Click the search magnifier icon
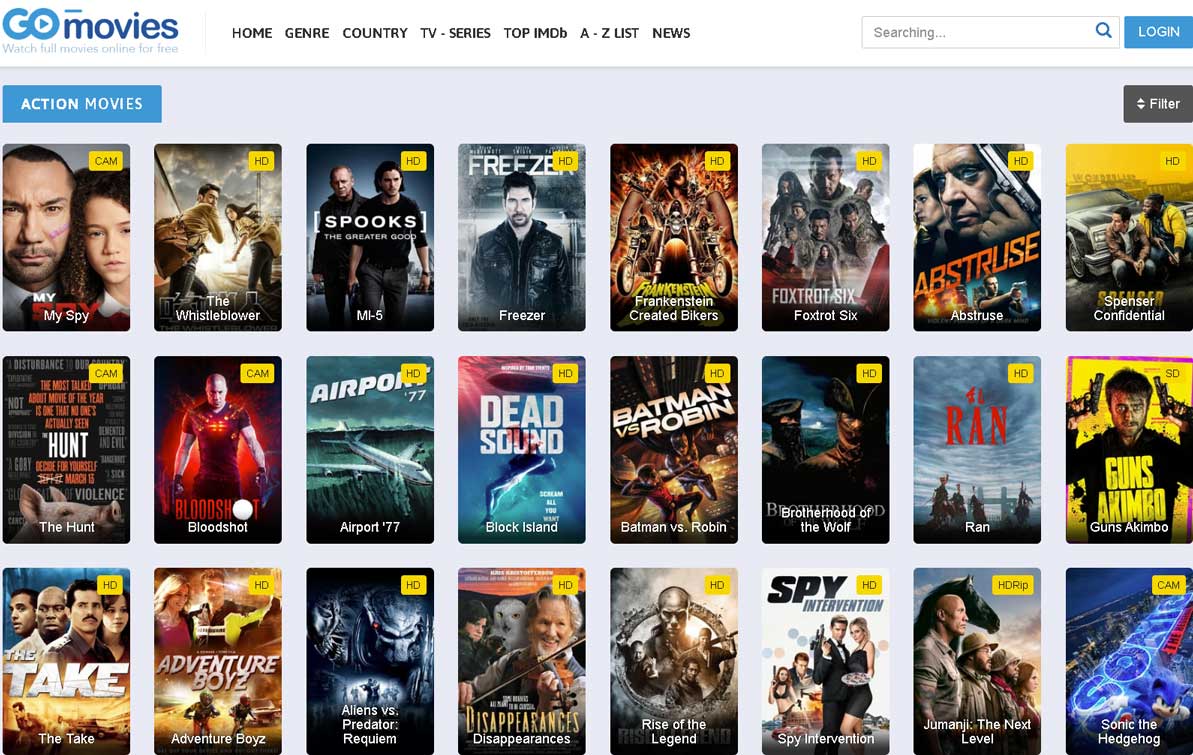This screenshot has height=755, width=1193. (x=1103, y=30)
